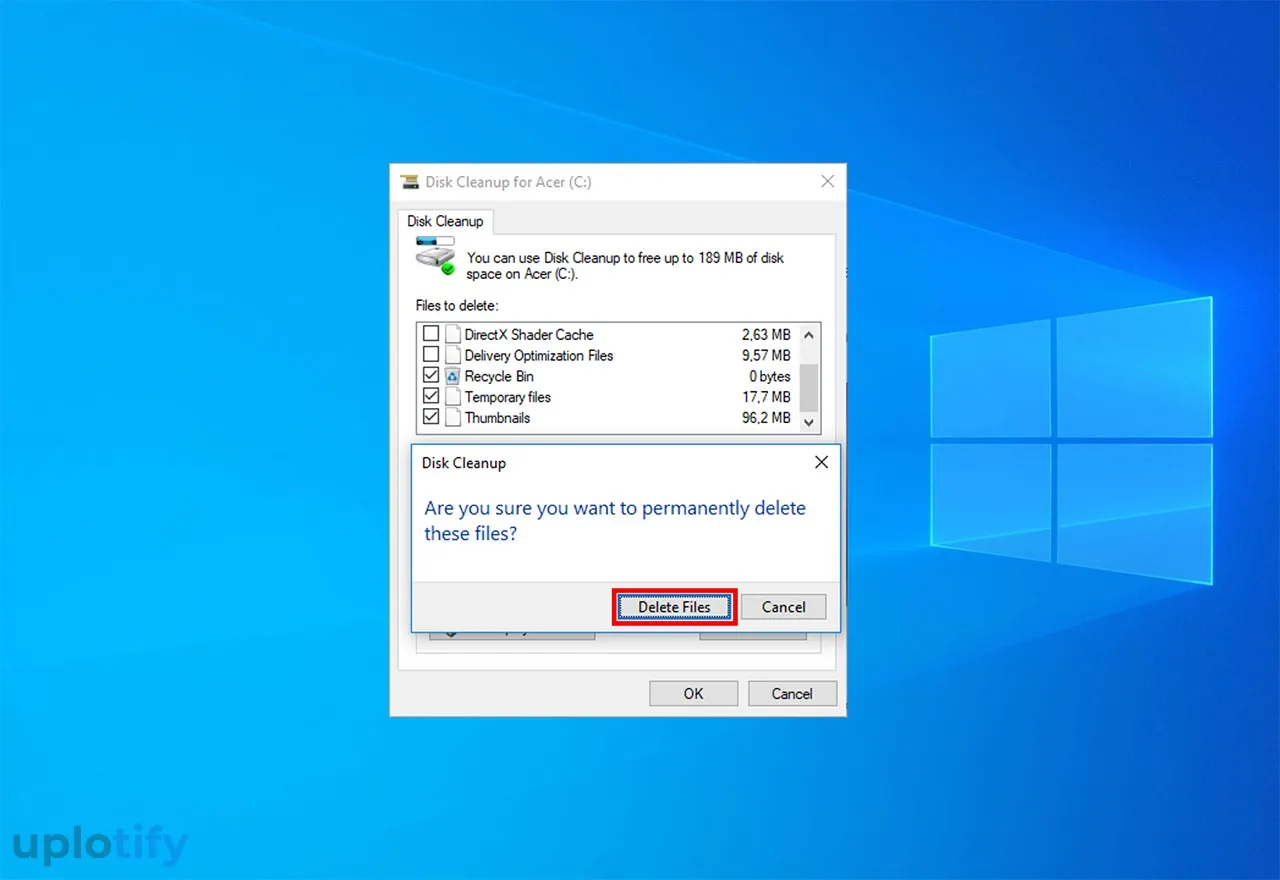The width and height of the screenshot is (1280, 880).
Task: Check the DirectX Shader Cache checkbox
Action: coord(431,334)
